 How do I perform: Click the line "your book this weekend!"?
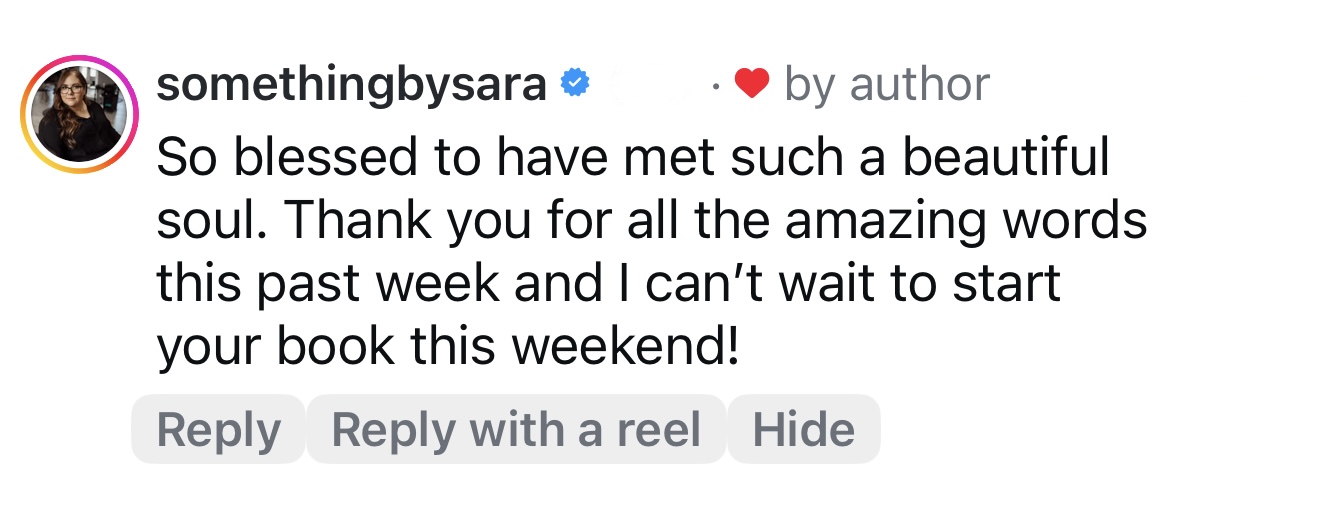click(448, 346)
